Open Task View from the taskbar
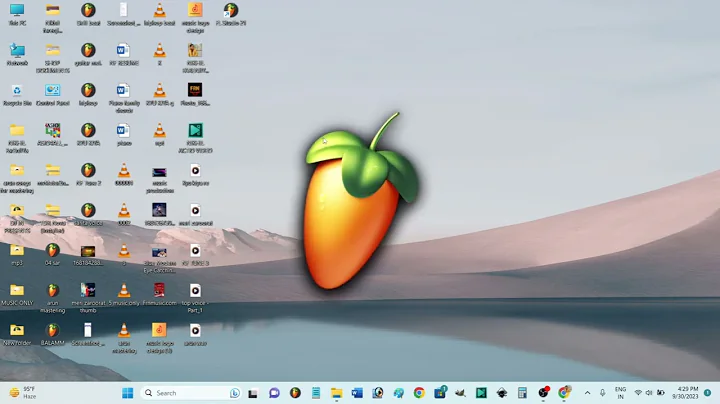 tap(253, 393)
